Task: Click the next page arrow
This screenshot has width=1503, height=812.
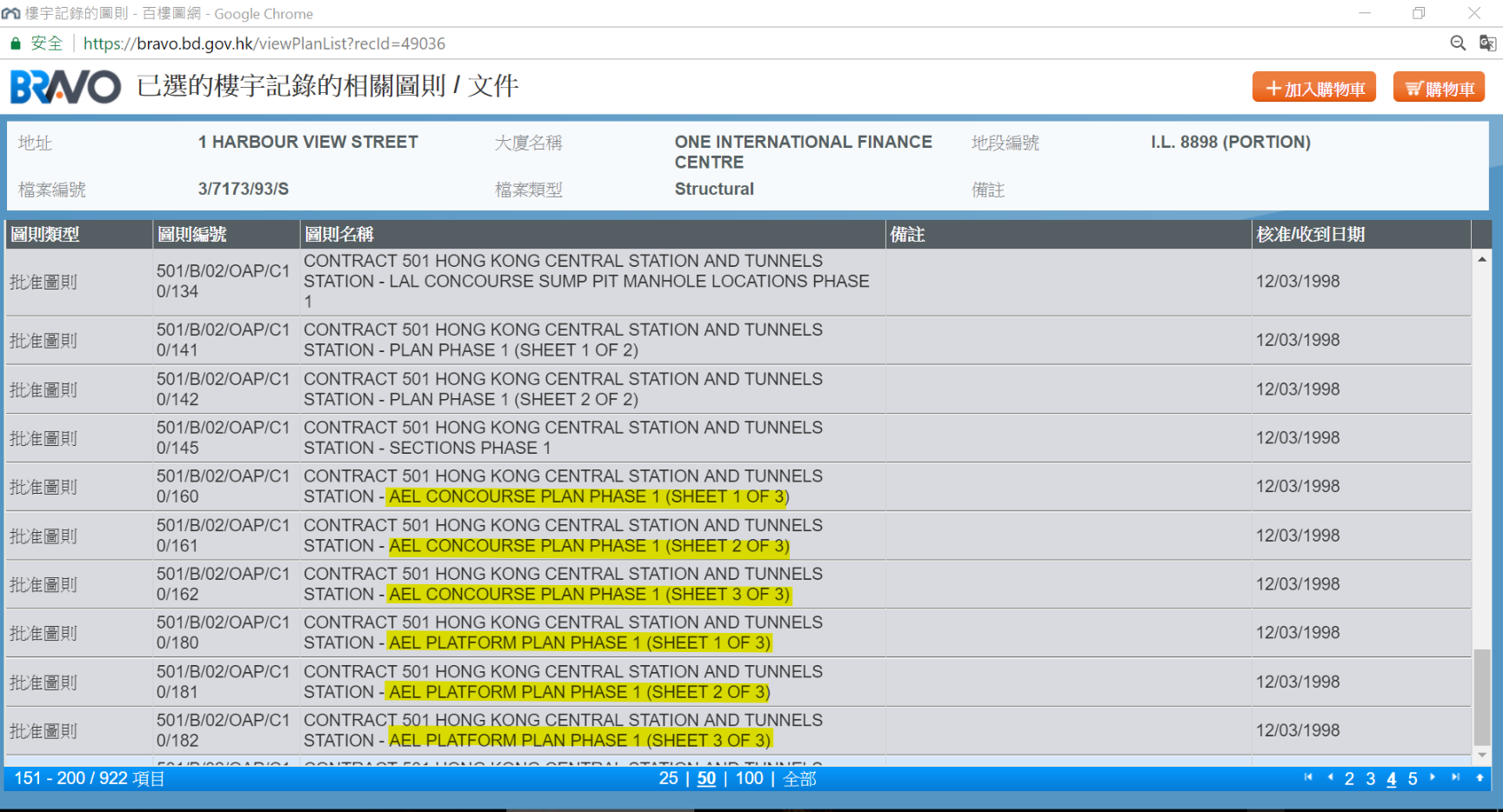Action: pos(1433,777)
